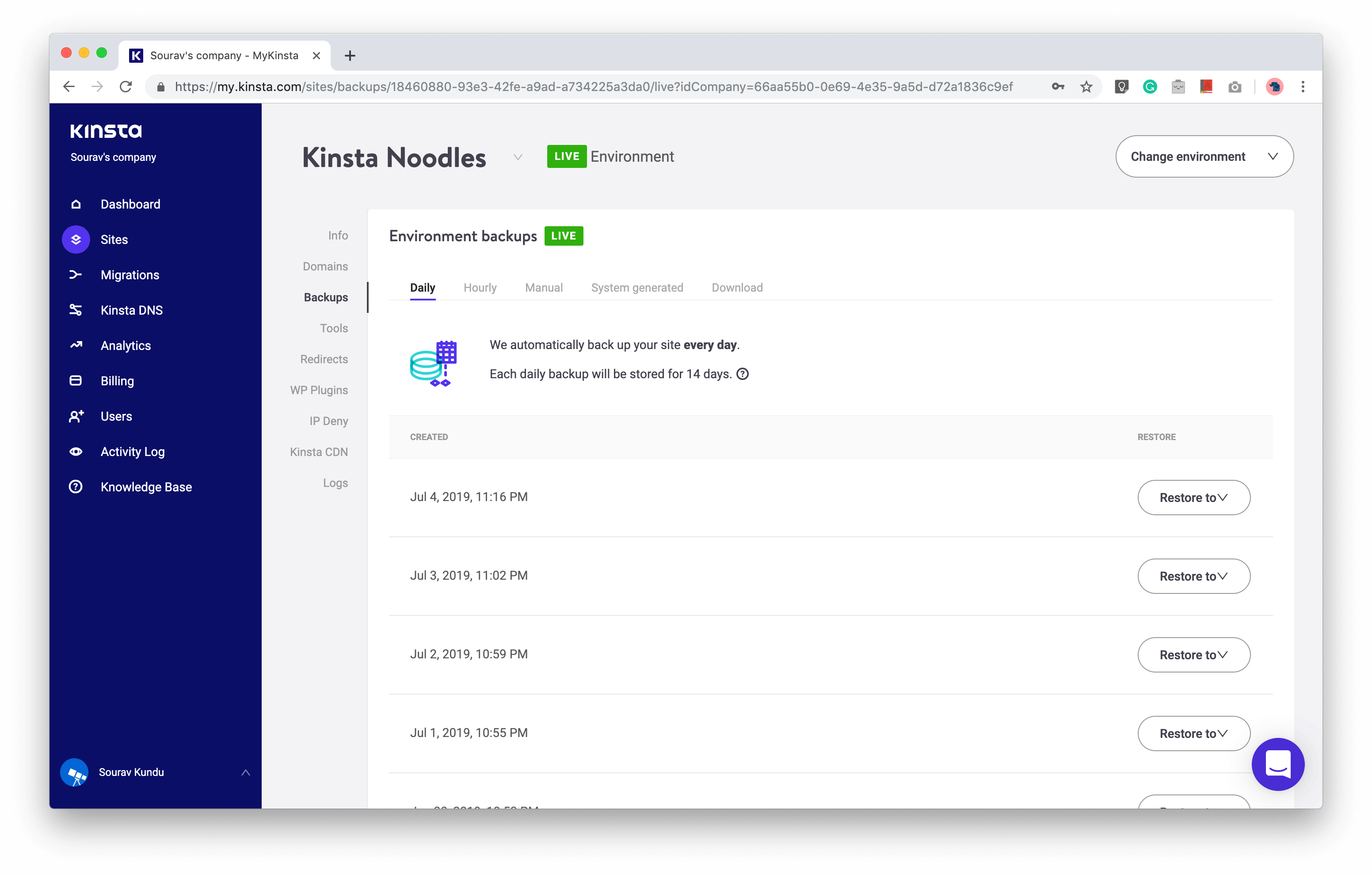Screen dimensions: 1372x874
Task: Click the Activity Log eye icon
Action: point(76,451)
